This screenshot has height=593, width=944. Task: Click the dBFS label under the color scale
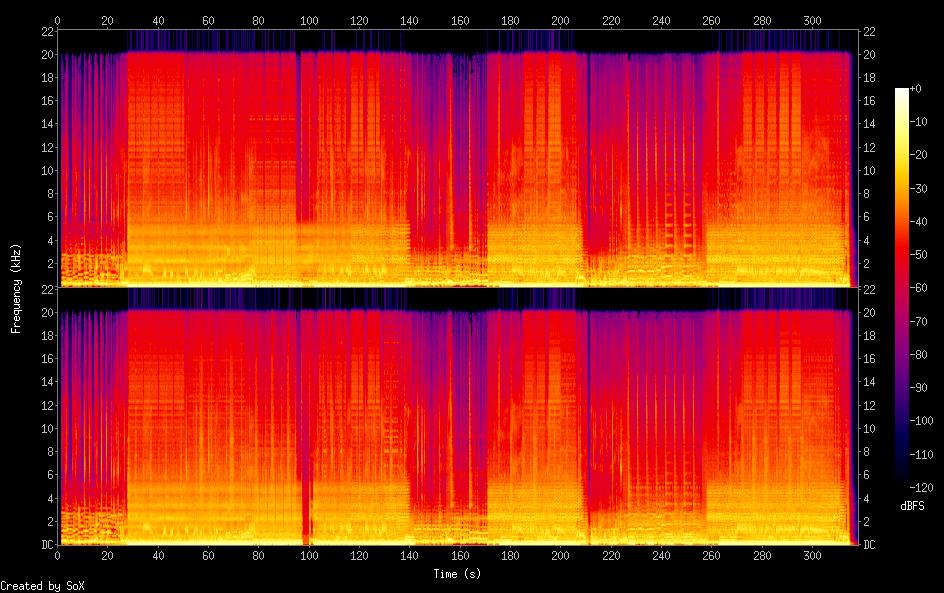click(912, 506)
